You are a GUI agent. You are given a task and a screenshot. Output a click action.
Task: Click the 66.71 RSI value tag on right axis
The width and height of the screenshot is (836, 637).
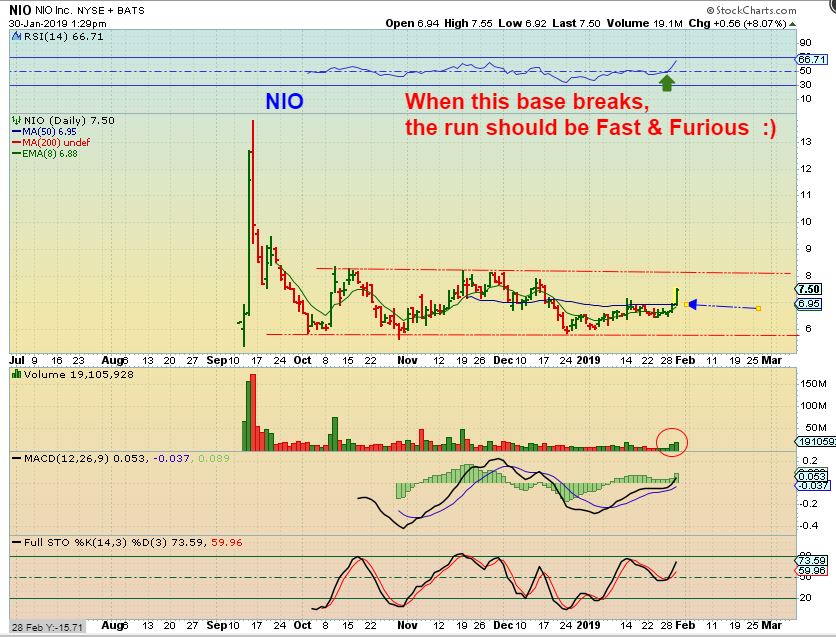(x=811, y=59)
